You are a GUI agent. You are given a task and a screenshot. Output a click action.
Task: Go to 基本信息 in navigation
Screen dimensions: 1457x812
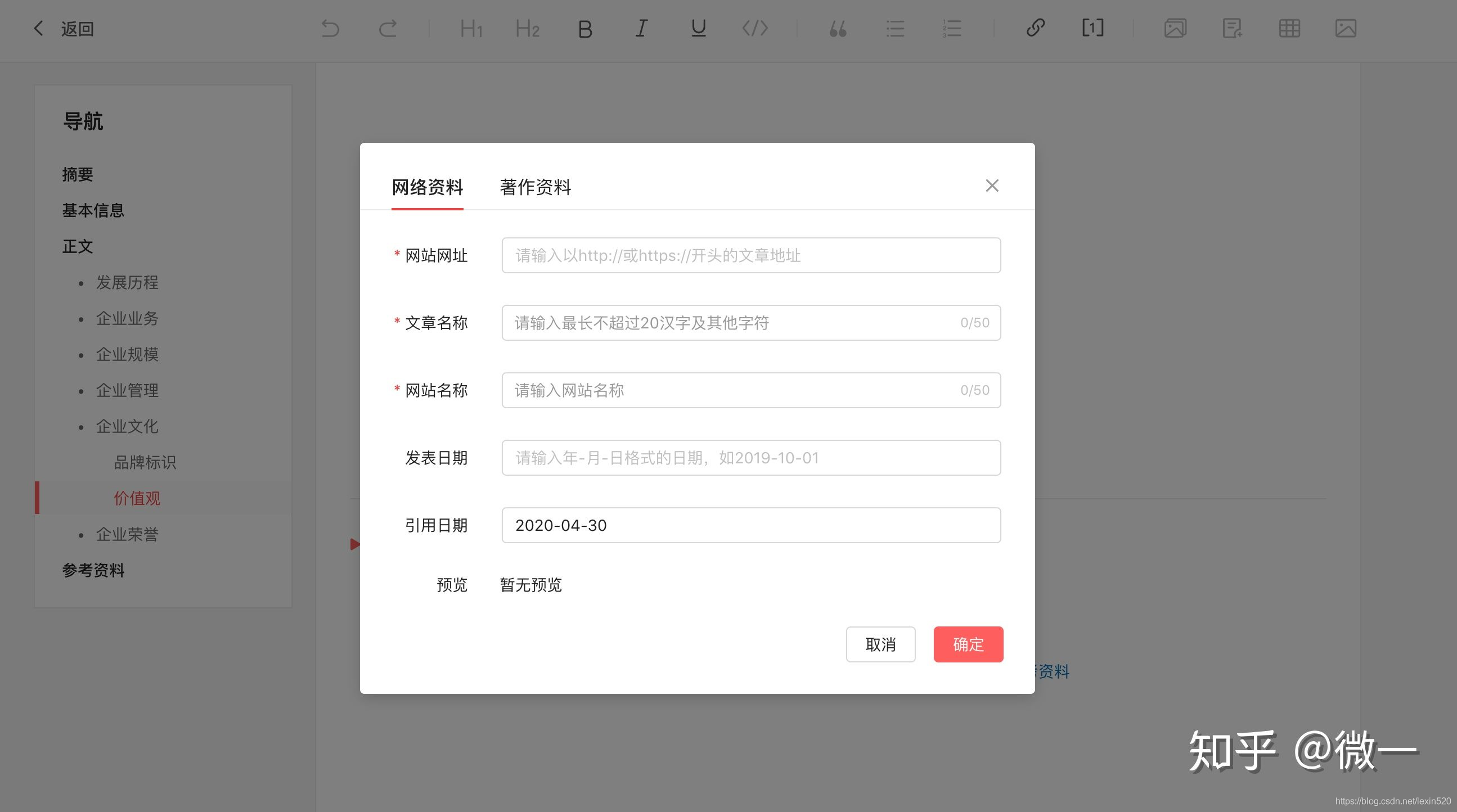click(93, 210)
